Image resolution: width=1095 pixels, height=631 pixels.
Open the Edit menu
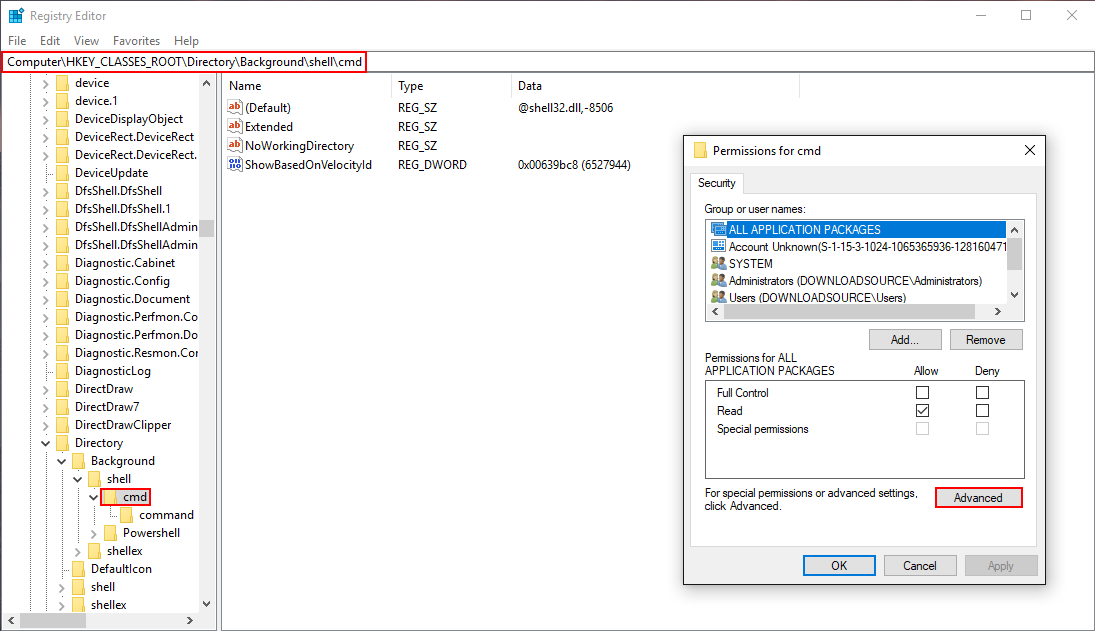click(50, 40)
